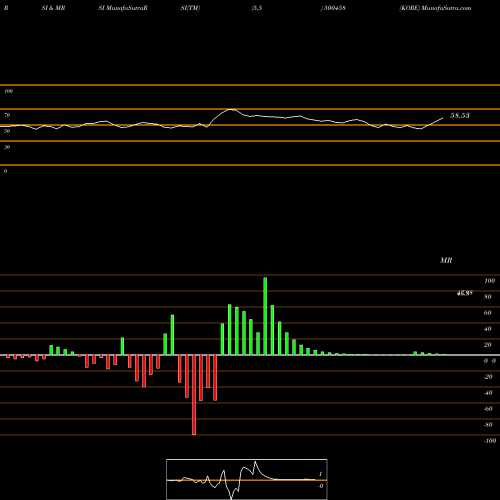Click the -20 label on histogram axis
Screen dimensions: 500x500
pos(488,377)
